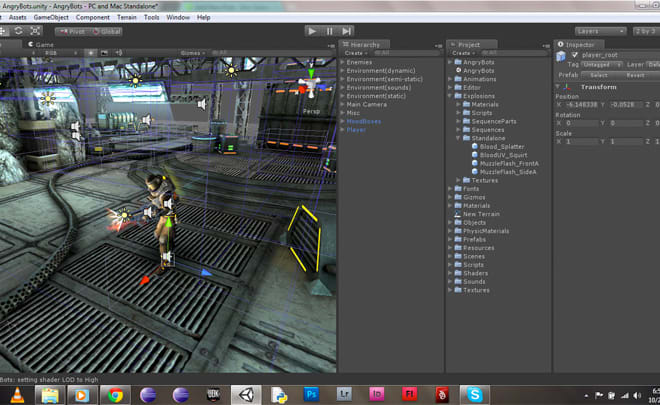The width and height of the screenshot is (660, 405).
Task: Select the New Terrain asset
Action: 481,214
